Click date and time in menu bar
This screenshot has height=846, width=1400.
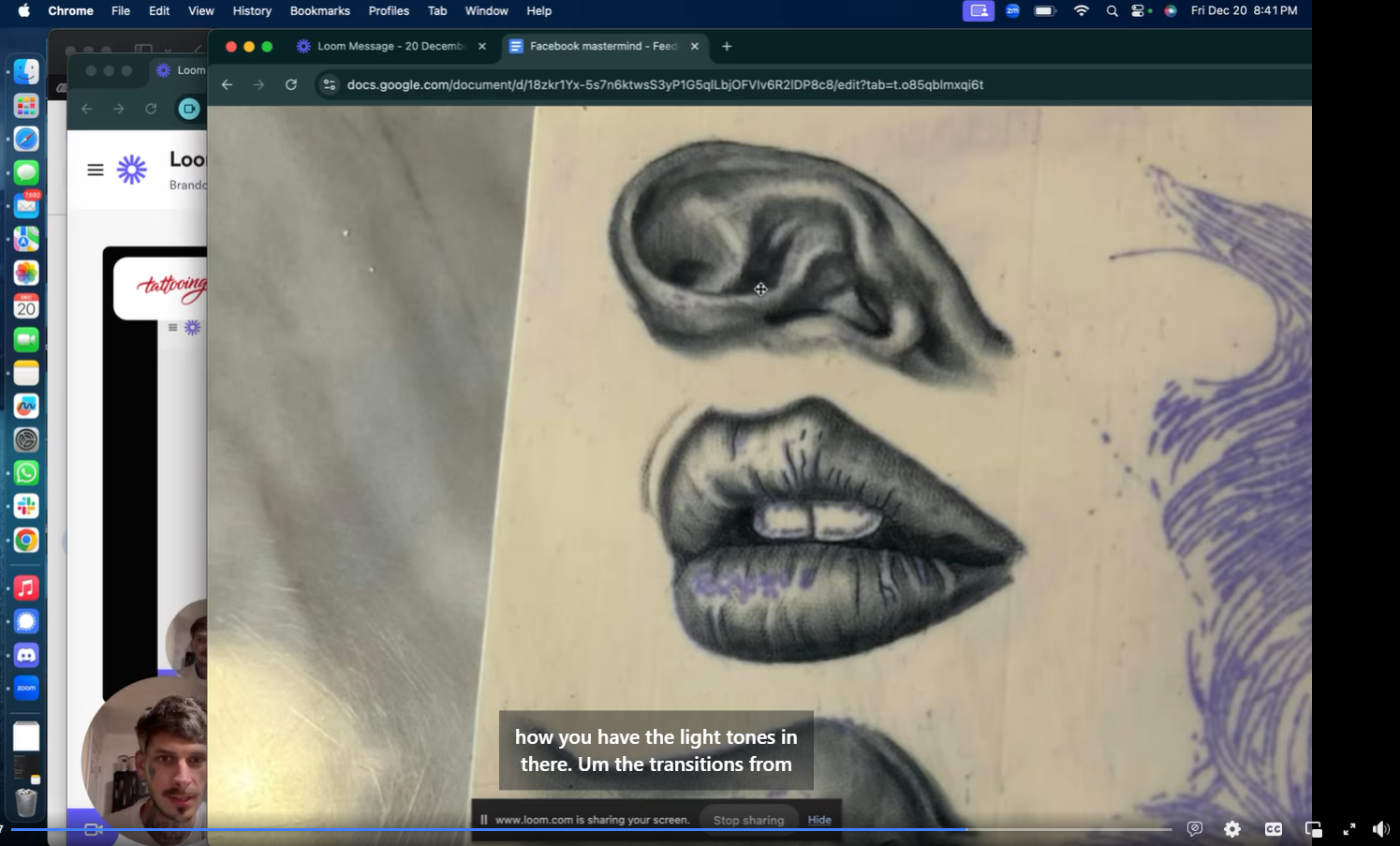[x=1244, y=11]
